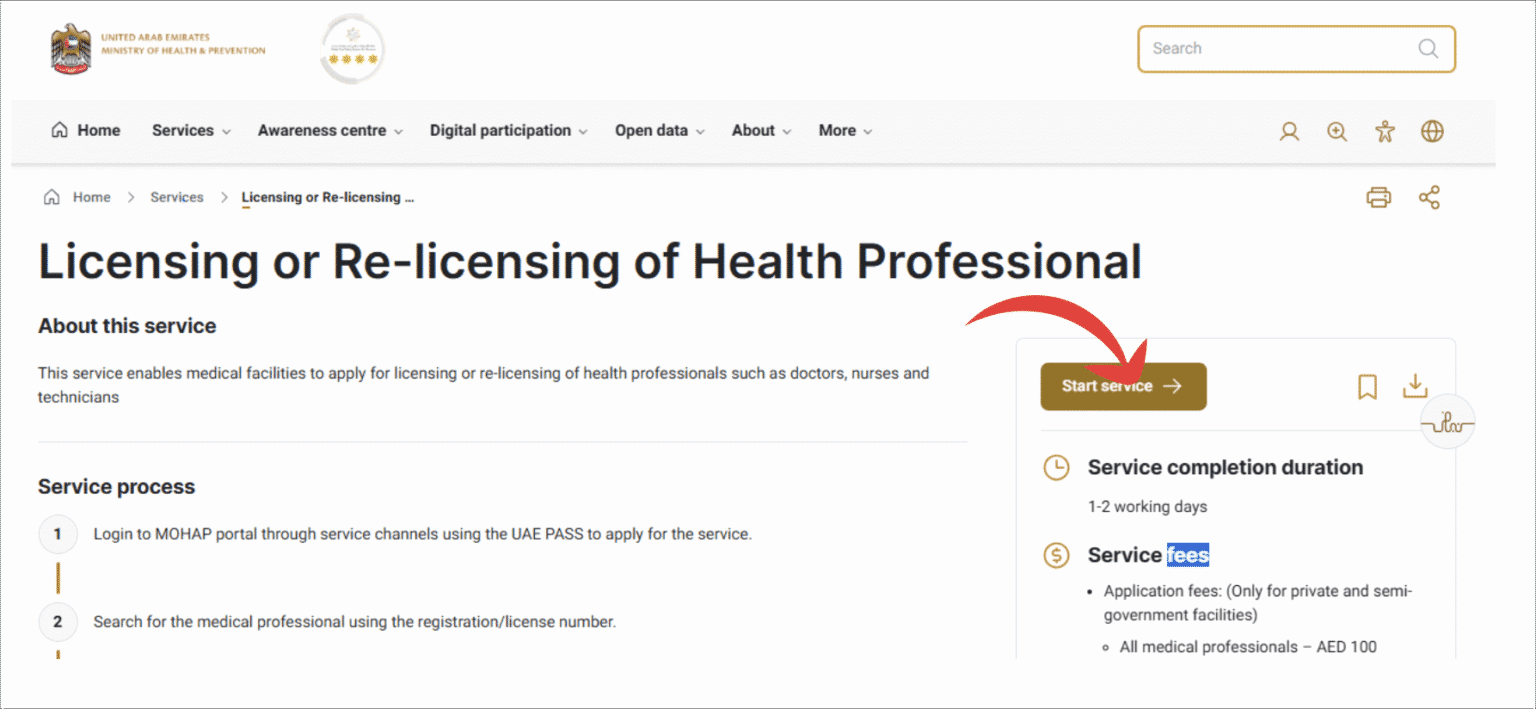Open the language globe icon
Image resolution: width=1536 pixels, height=709 pixels.
[x=1432, y=130]
